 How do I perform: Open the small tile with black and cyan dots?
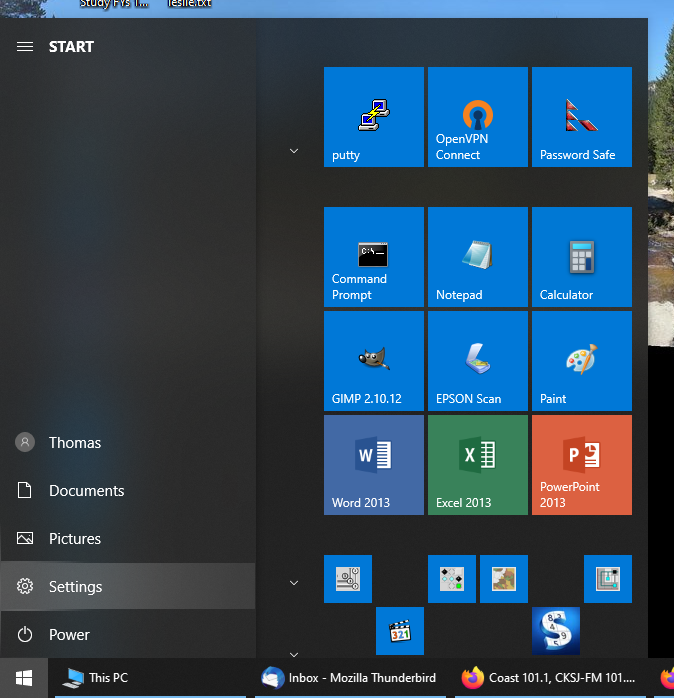pos(452,579)
